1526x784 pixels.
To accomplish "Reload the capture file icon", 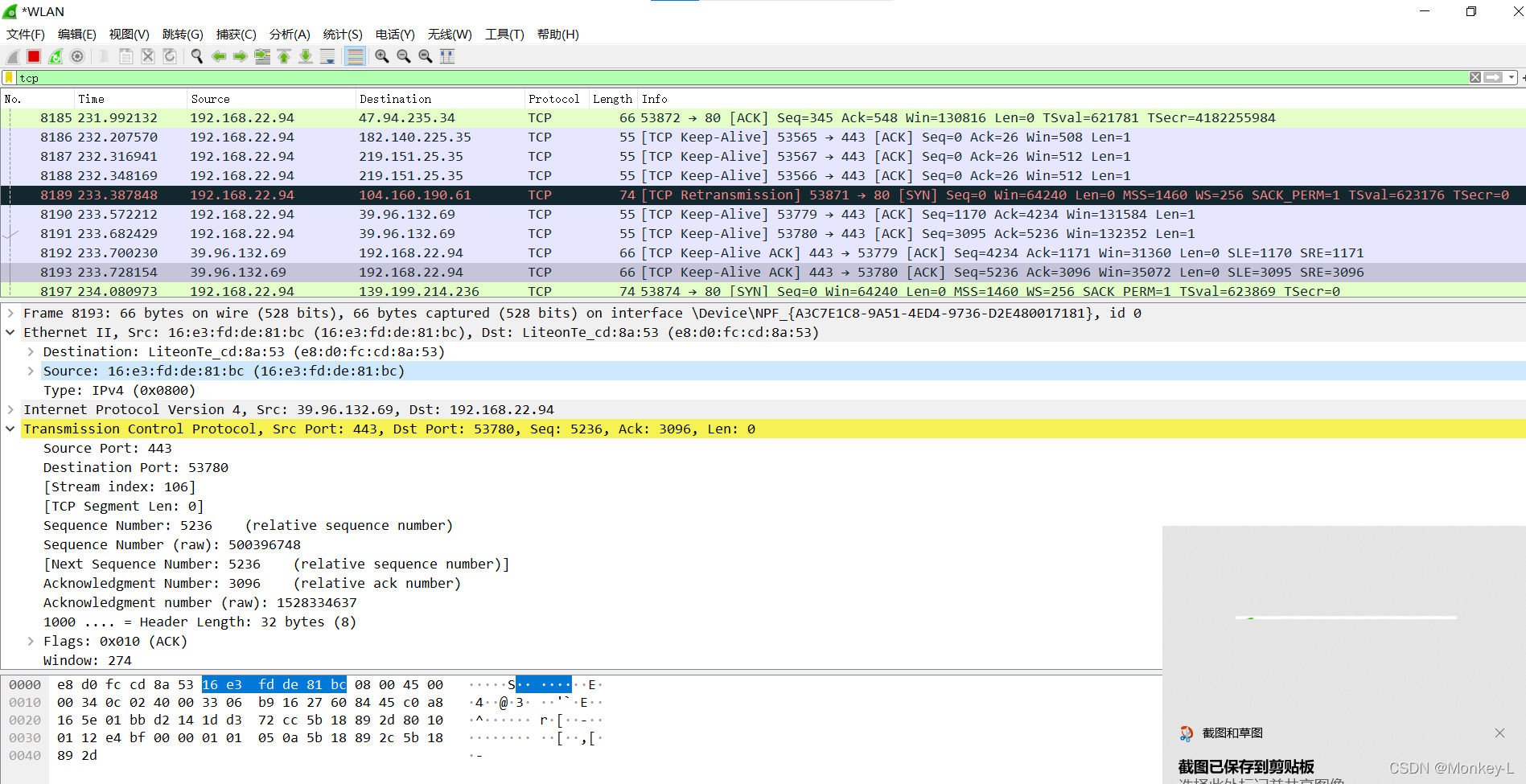I will pos(170,56).
